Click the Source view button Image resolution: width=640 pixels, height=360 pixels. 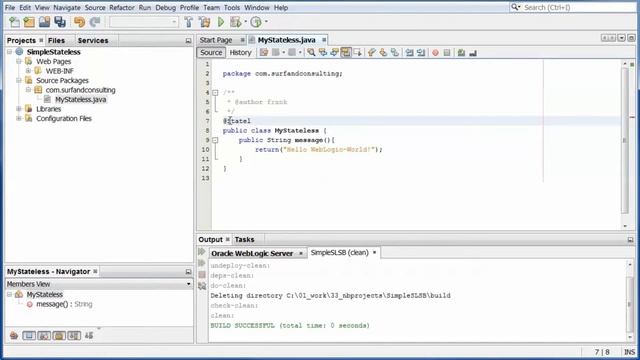tap(211, 52)
